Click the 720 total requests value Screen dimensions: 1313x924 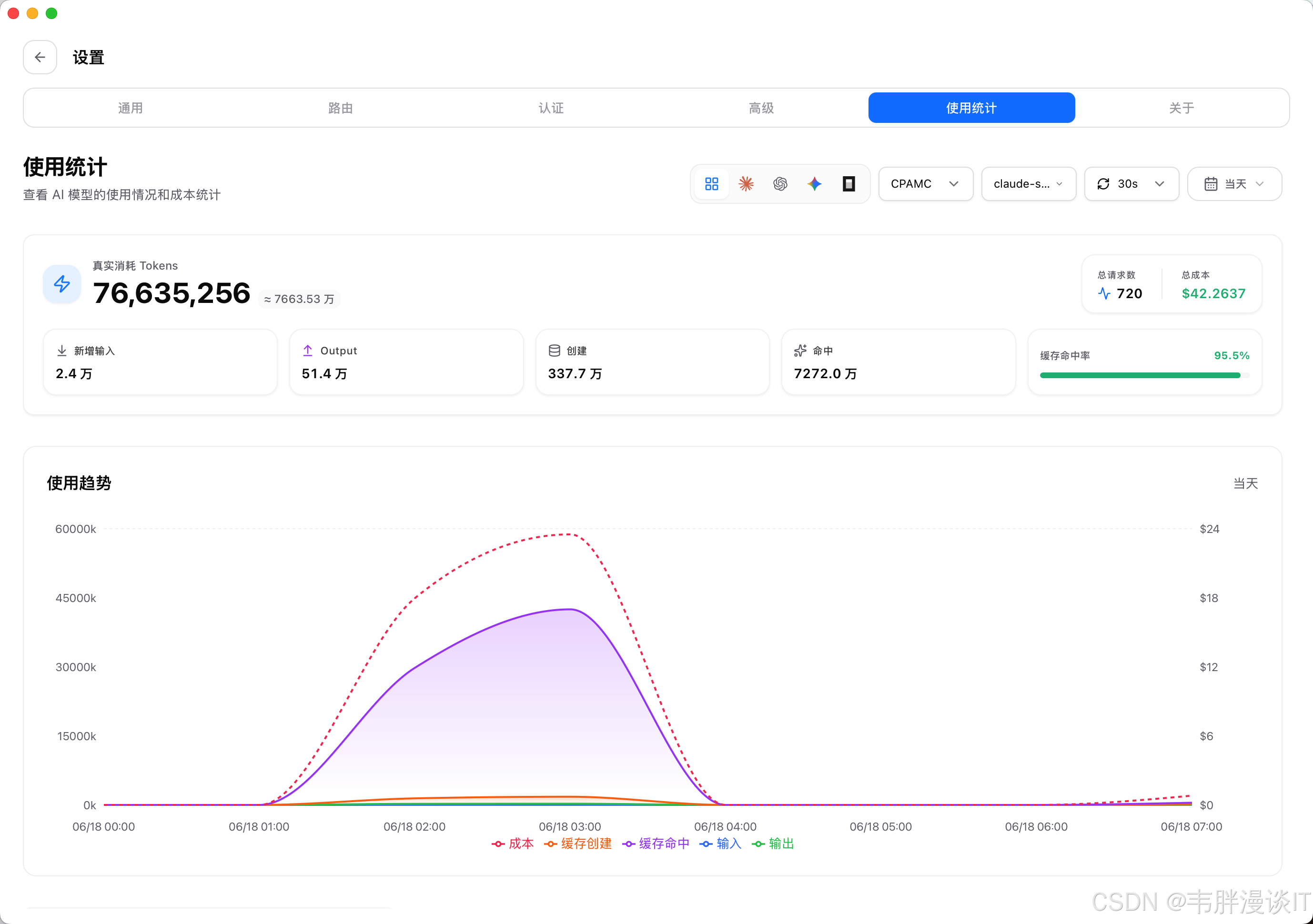(1130, 293)
